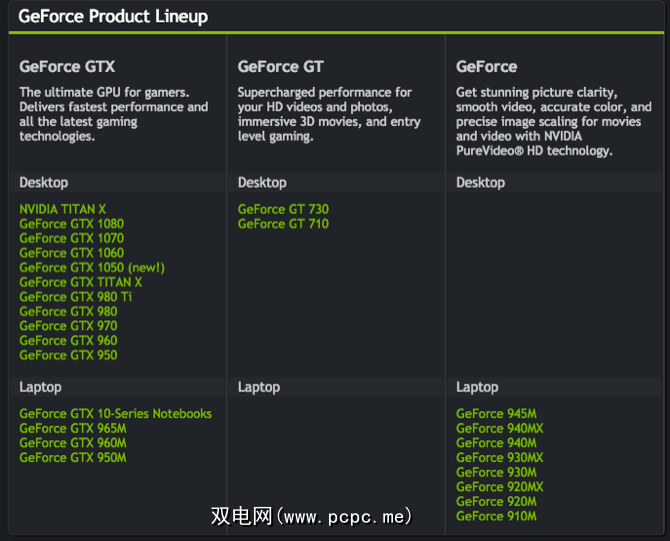Open GeForce GTX 10-Series Notebooks link
The height and width of the screenshot is (541, 670).
[x=115, y=414]
